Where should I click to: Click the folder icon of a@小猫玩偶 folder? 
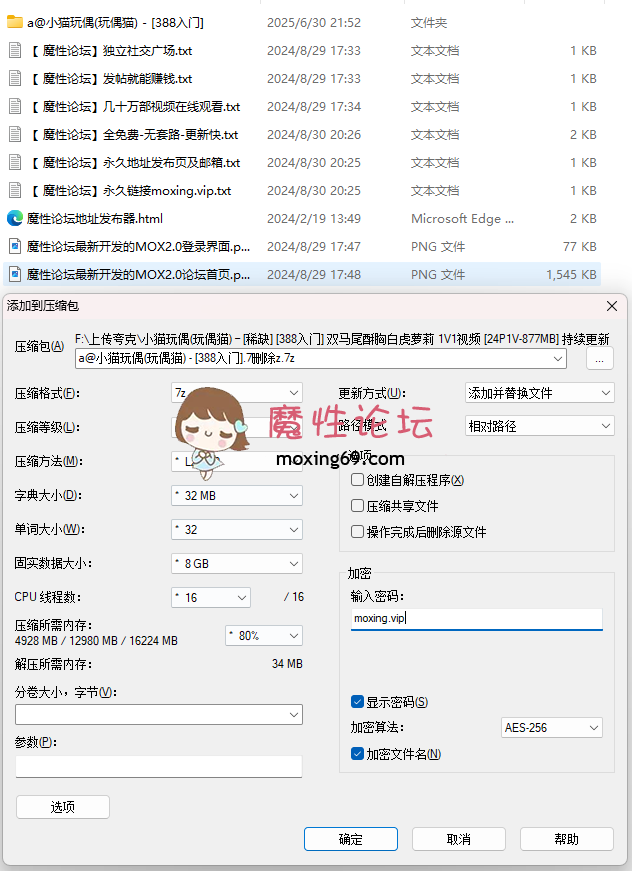[15, 22]
